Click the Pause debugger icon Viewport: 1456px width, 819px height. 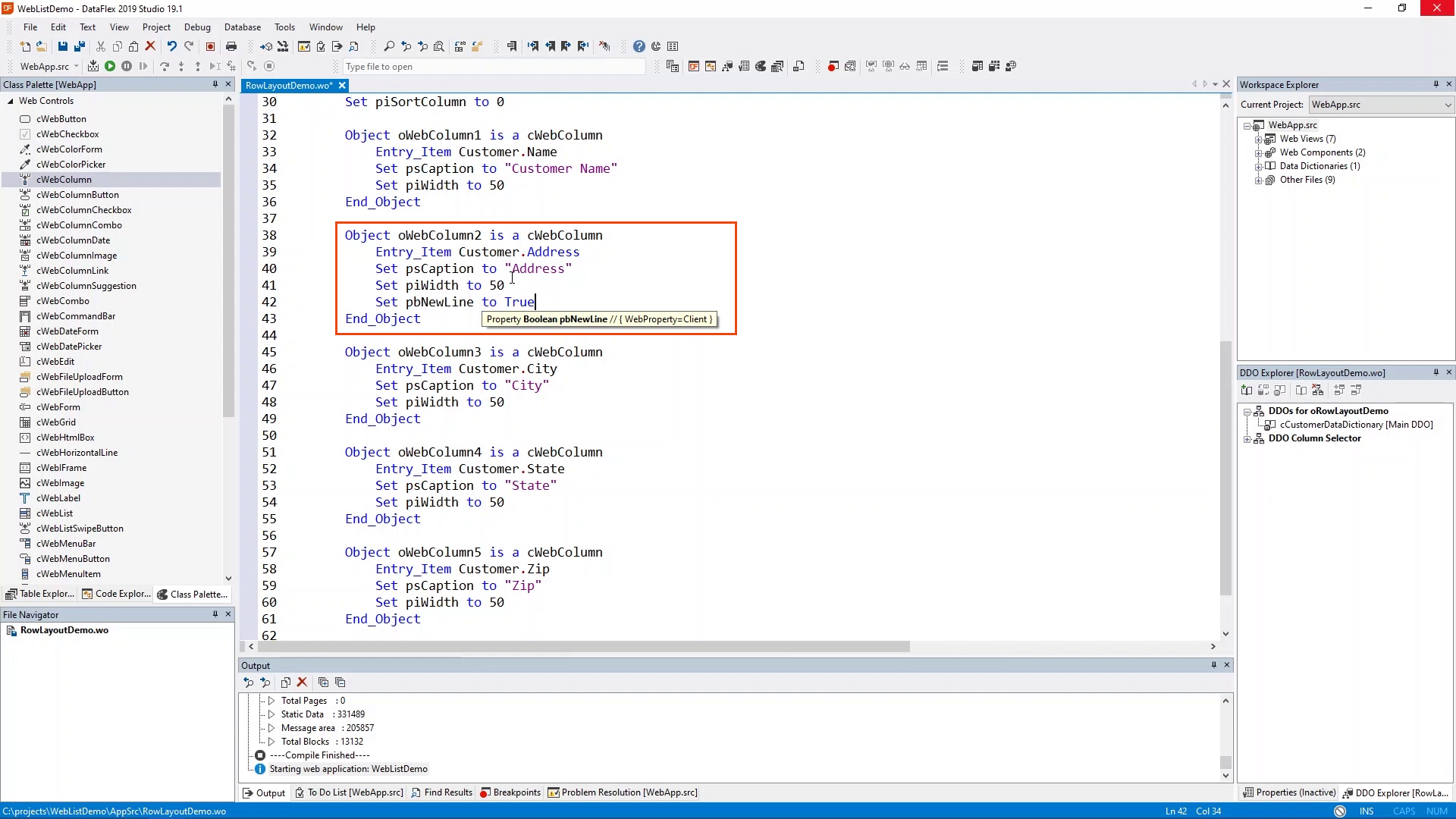[x=127, y=66]
